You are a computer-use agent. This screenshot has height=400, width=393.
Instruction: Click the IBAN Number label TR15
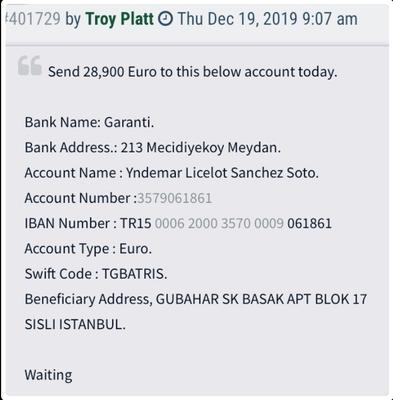(88, 223)
